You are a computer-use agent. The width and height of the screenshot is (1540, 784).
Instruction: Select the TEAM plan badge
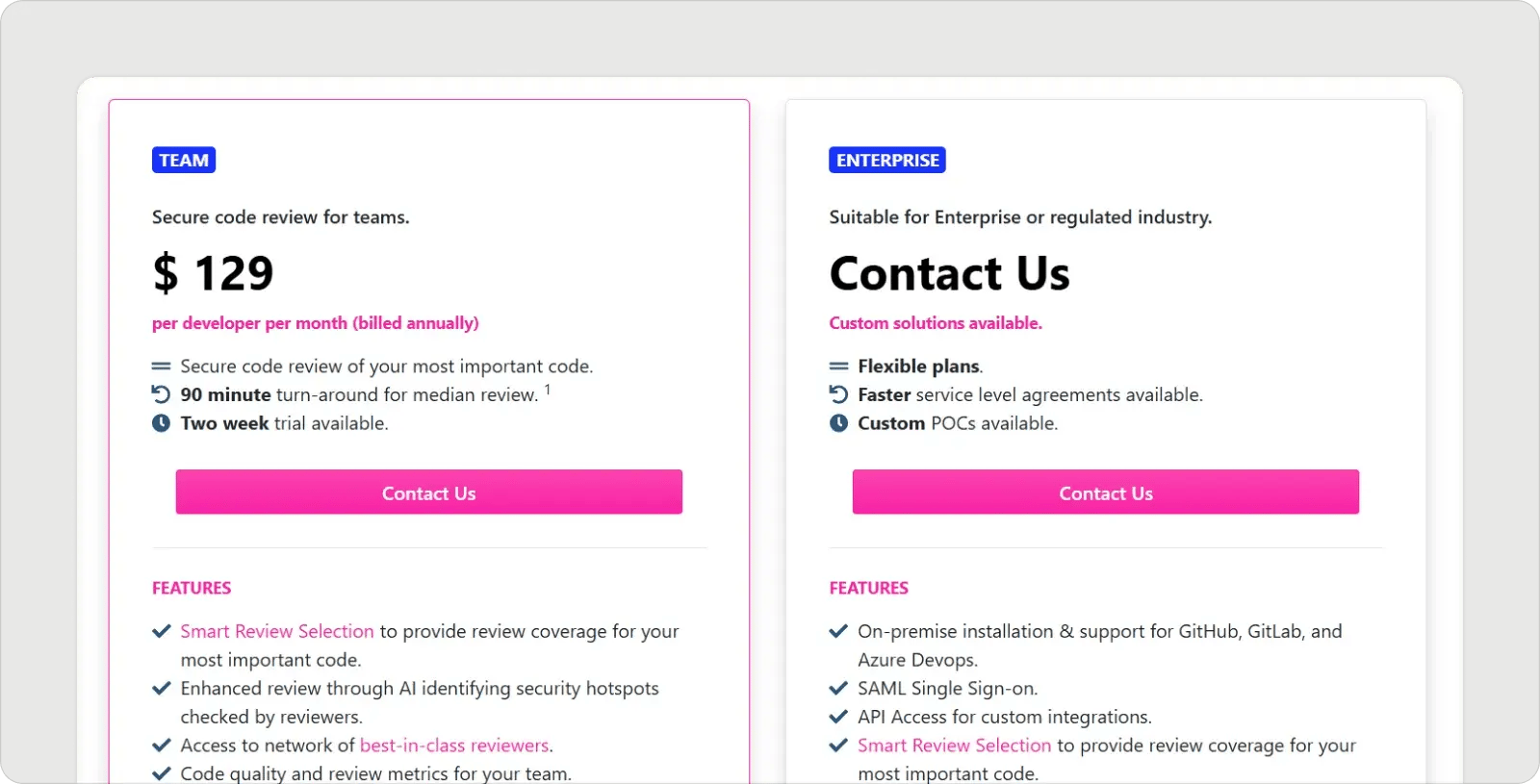point(183,160)
